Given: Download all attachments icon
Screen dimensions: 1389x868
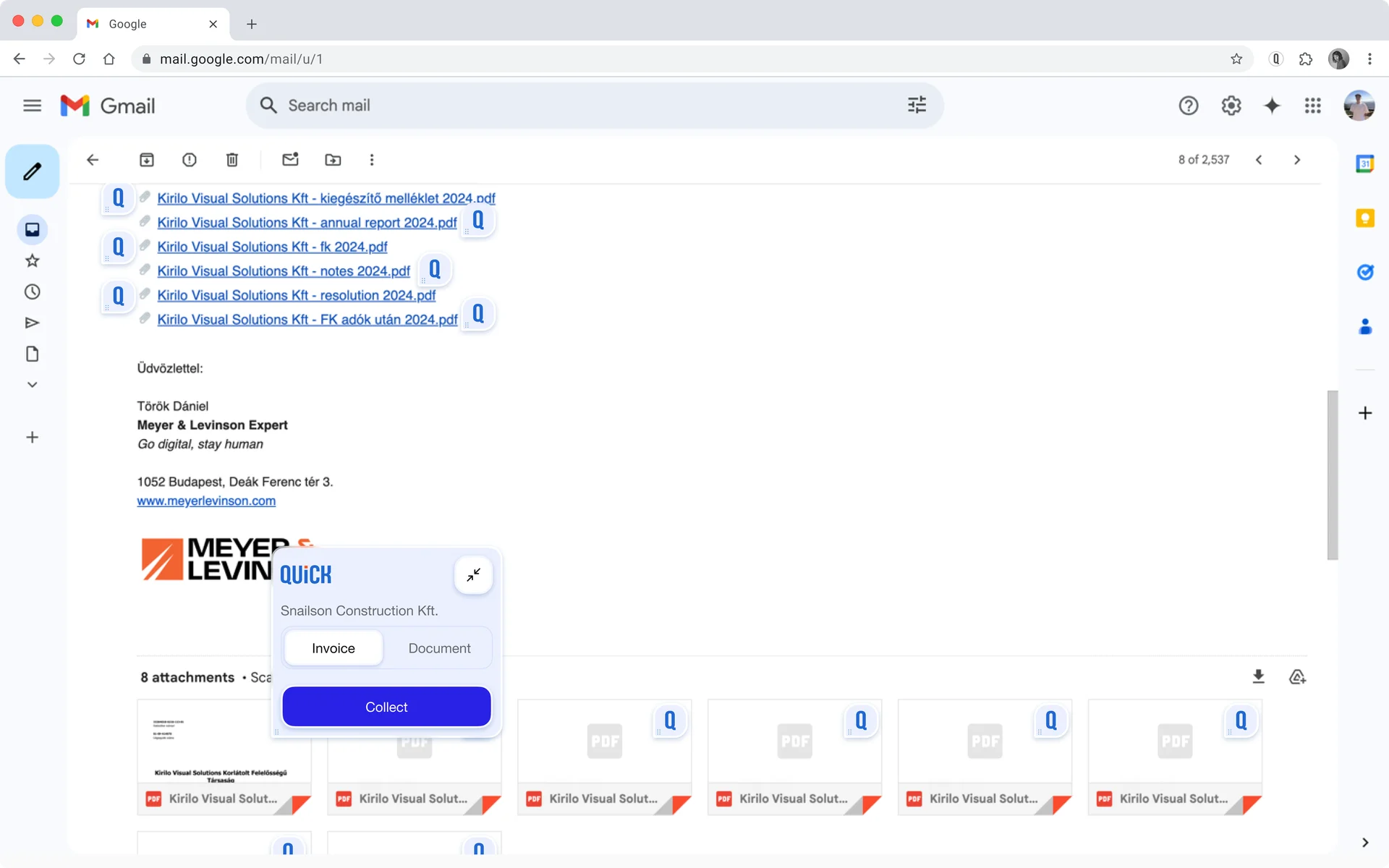Looking at the screenshot, I should (x=1258, y=676).
